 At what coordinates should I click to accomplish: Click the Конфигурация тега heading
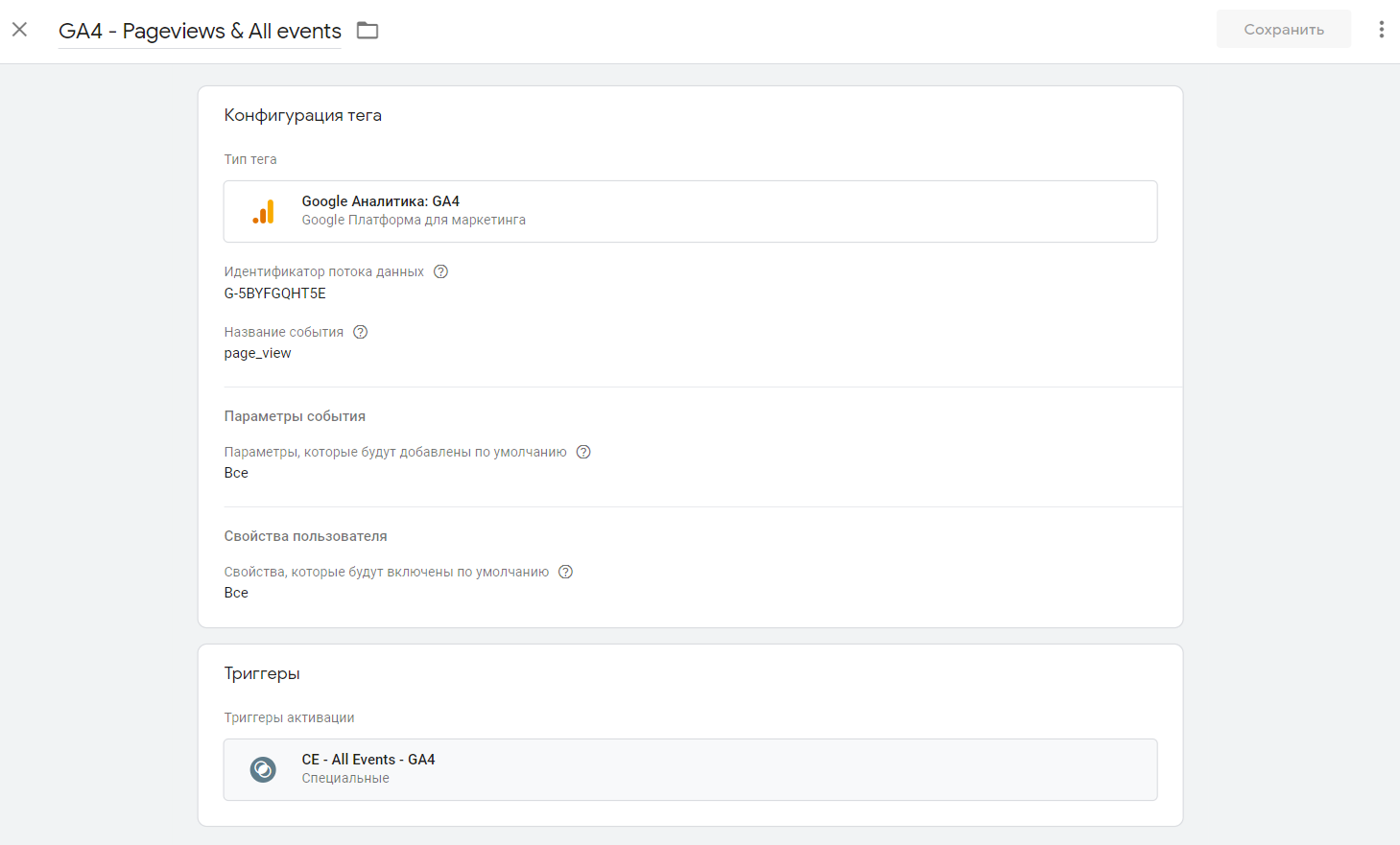coord(302,115)
